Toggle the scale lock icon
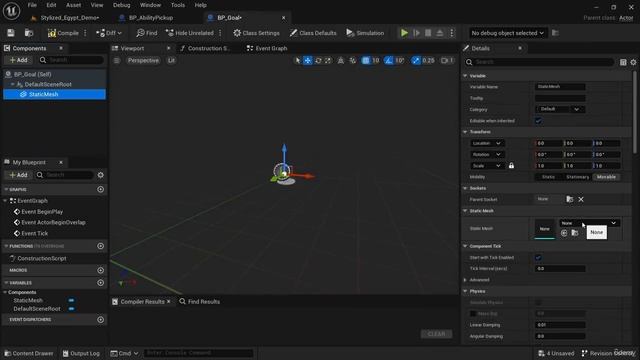 tap(511, 166)
